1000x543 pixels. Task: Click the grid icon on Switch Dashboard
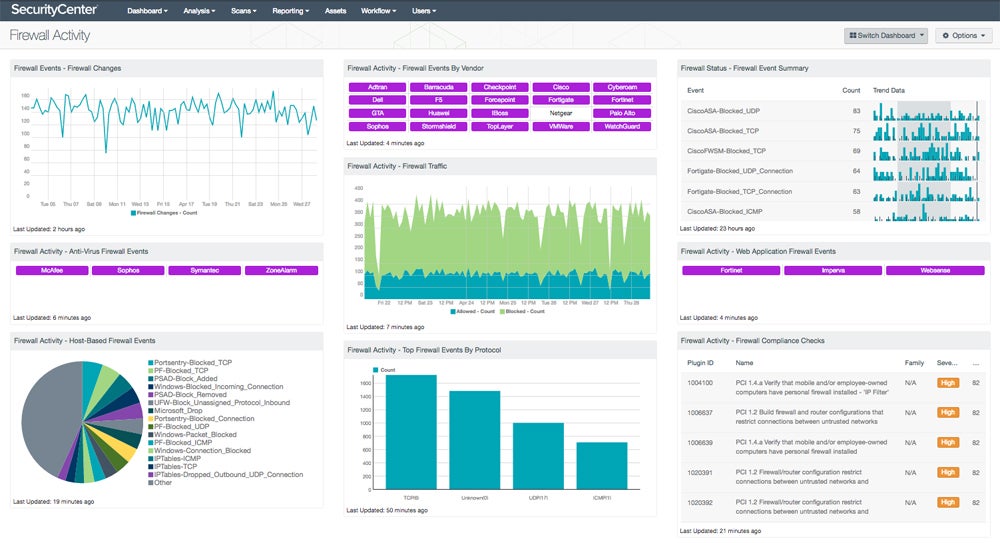[x=853, y=36]
